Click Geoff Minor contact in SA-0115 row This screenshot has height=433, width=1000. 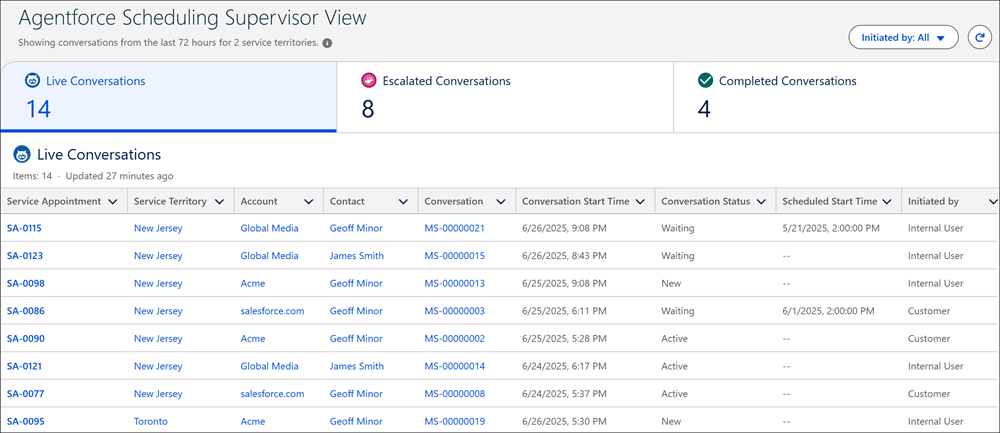tap(357, 228)
